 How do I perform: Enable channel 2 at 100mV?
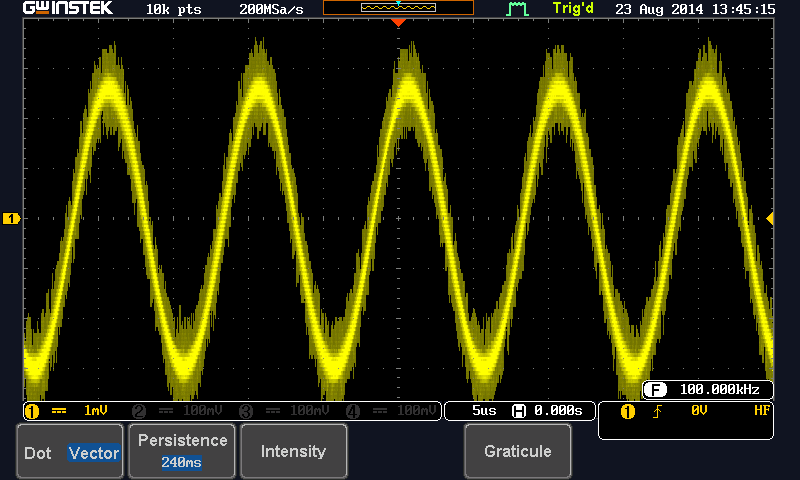[x=178, y=411]
